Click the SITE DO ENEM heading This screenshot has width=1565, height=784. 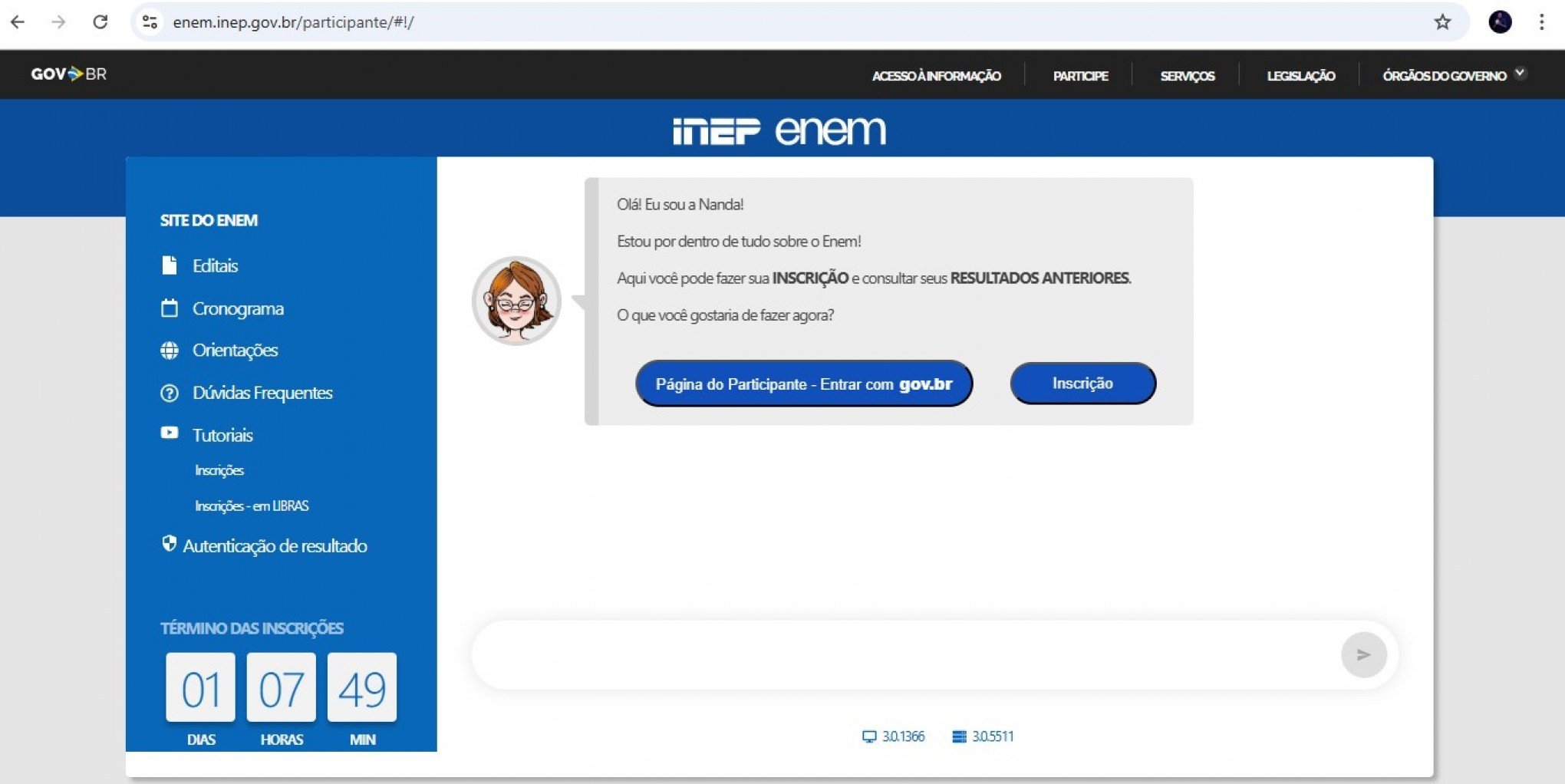pos(209,220)
